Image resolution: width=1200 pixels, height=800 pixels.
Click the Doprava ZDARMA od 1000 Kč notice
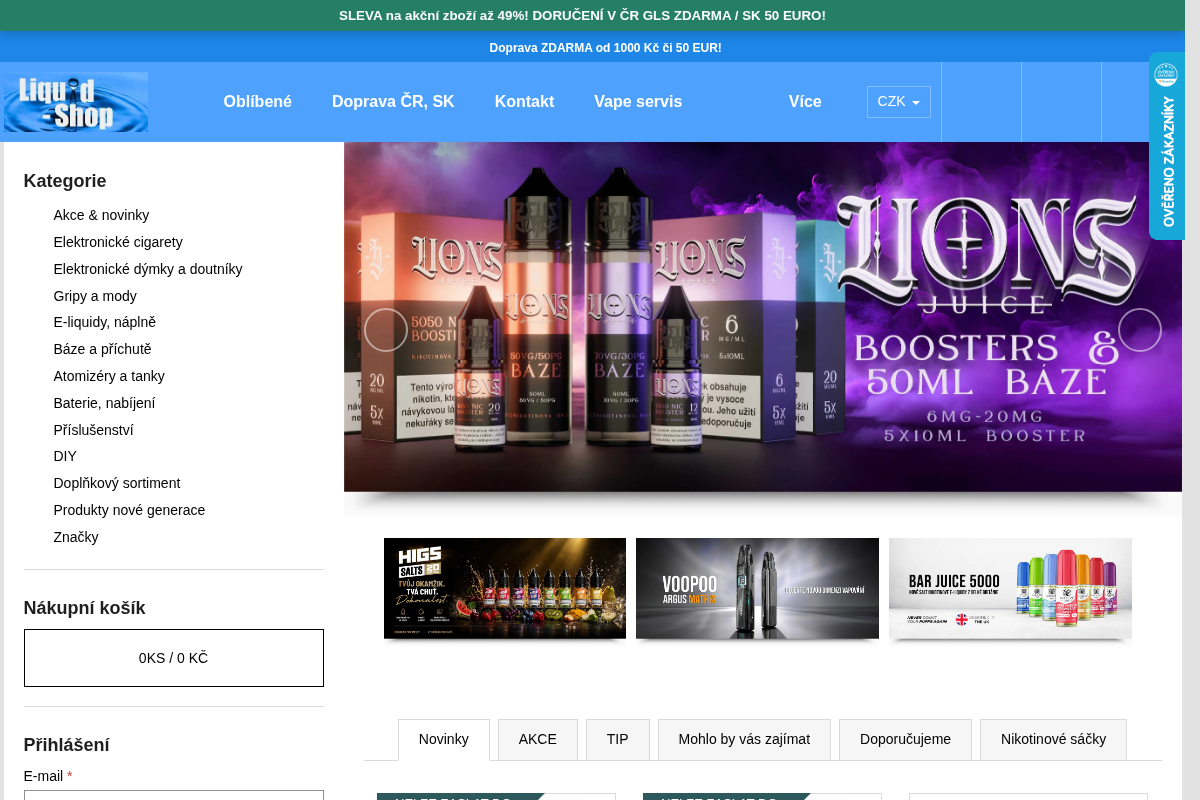(x=605, y=47)
